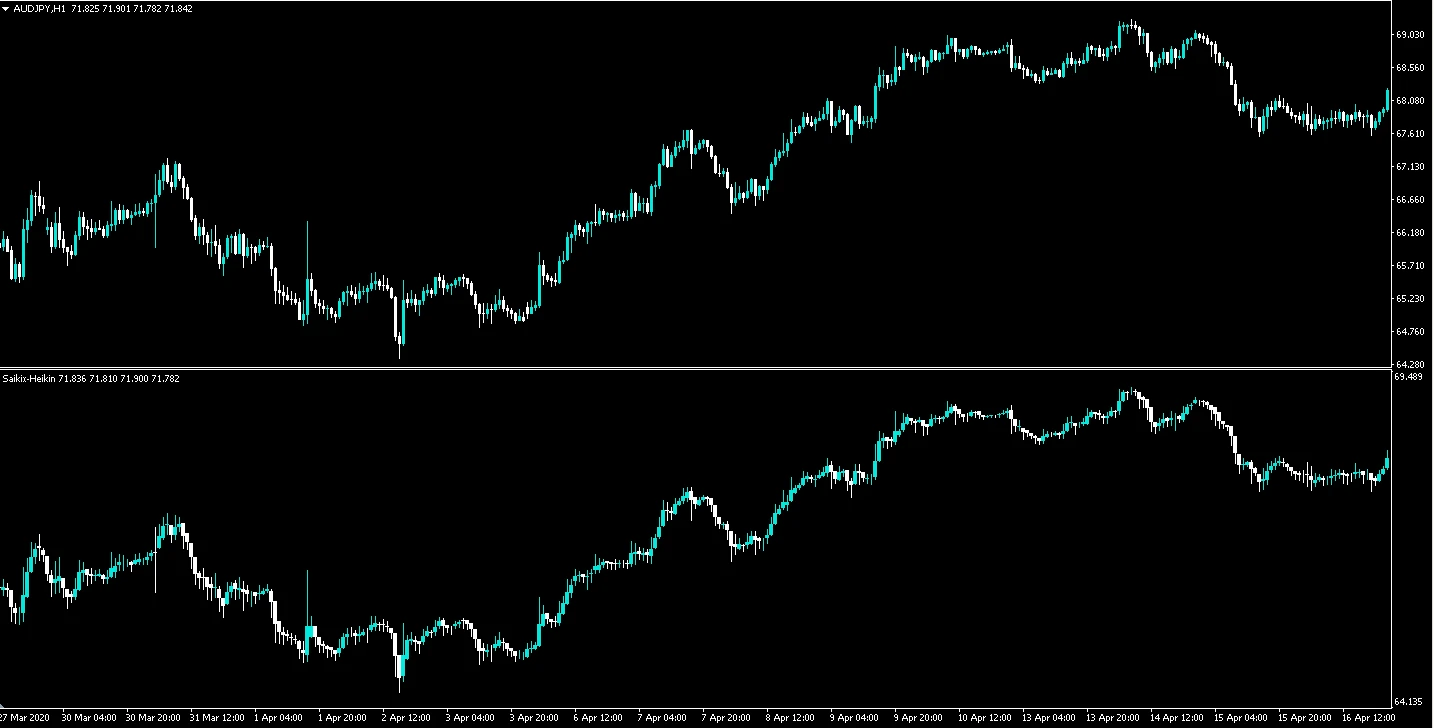Screen dimensions: 1434x728
Task: Click the Saikix-Heikin indicator label
Action: [x=30, y=378]
